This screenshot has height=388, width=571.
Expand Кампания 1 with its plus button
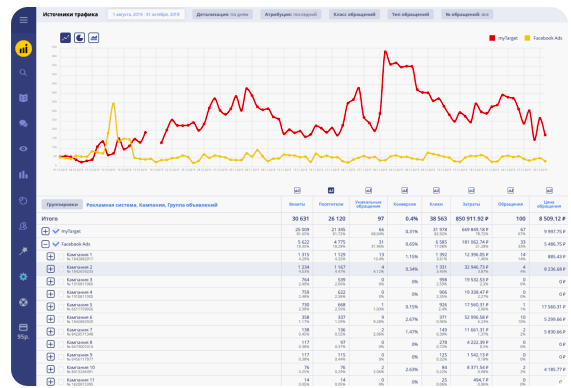51,256
